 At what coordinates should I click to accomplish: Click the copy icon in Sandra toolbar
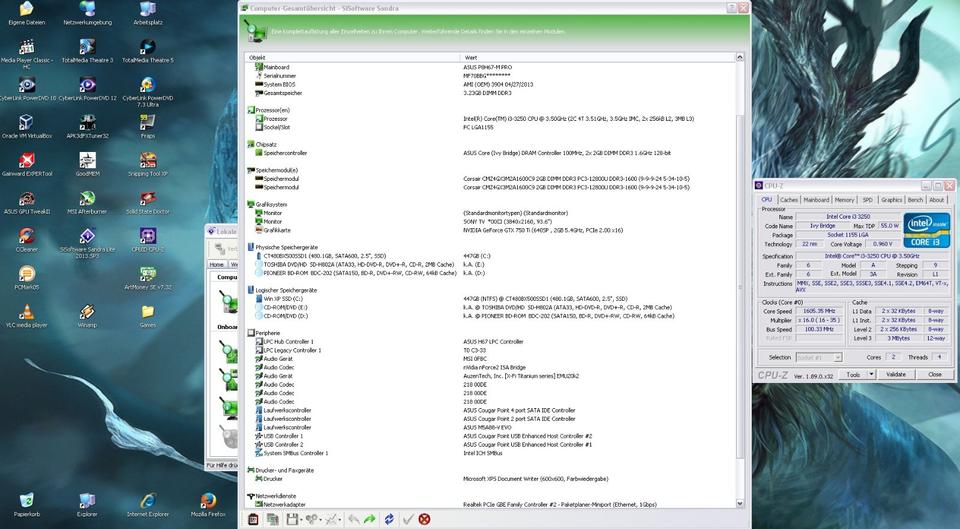click(272, 519)
